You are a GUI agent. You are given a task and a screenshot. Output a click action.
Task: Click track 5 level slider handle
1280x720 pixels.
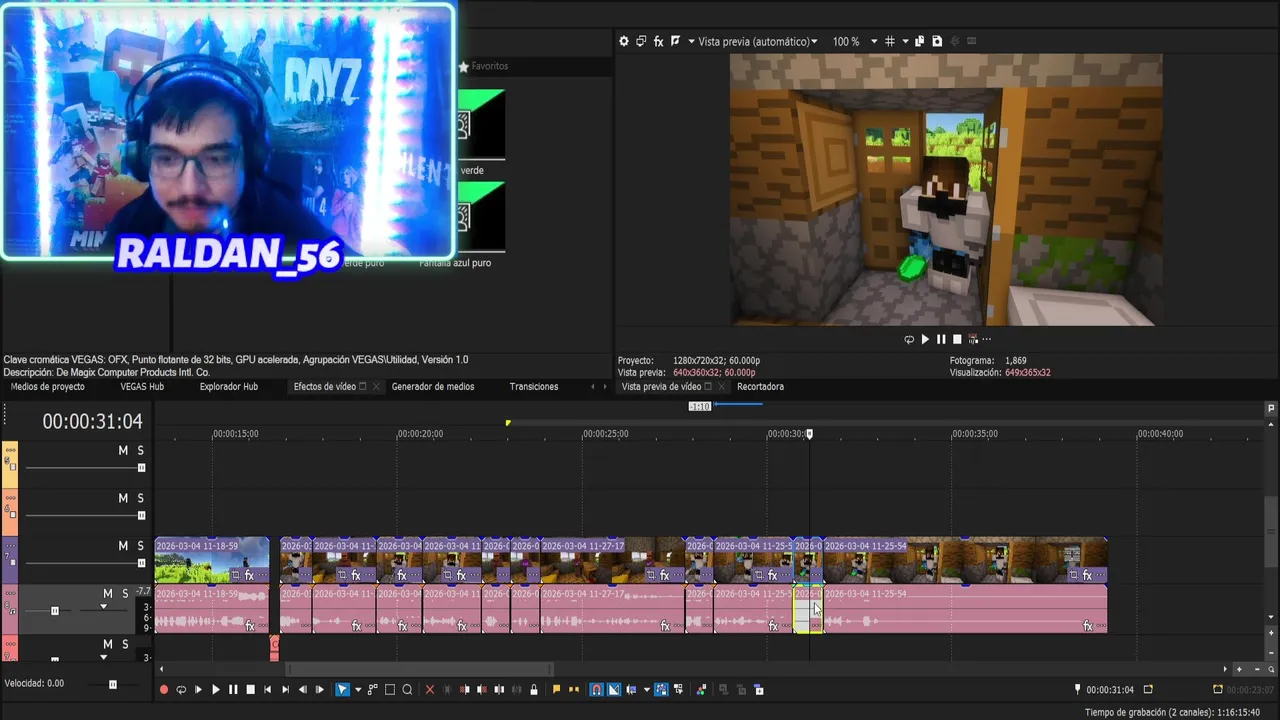click(x=141, y=468)
